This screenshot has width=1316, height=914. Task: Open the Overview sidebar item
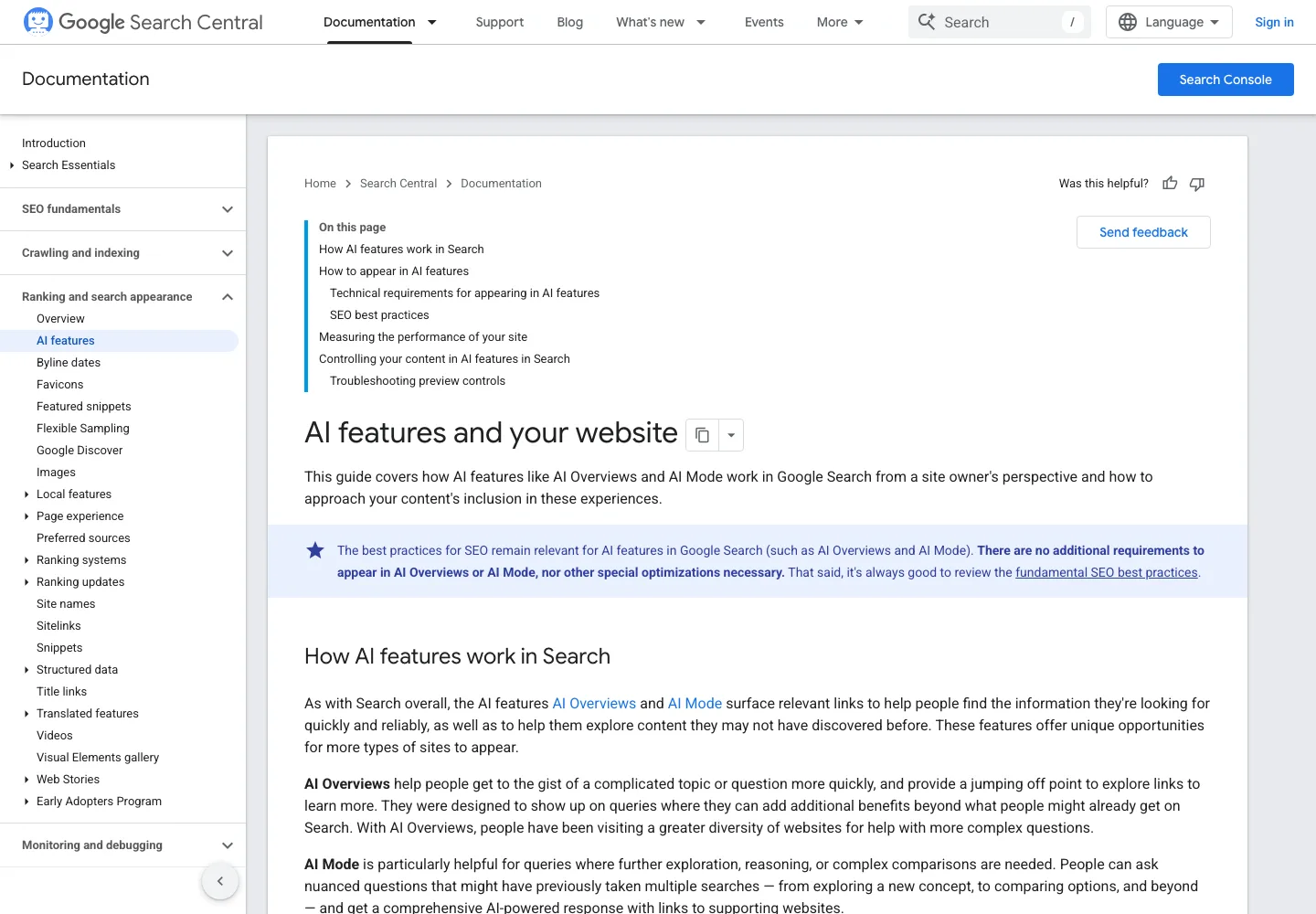[60, 319]
